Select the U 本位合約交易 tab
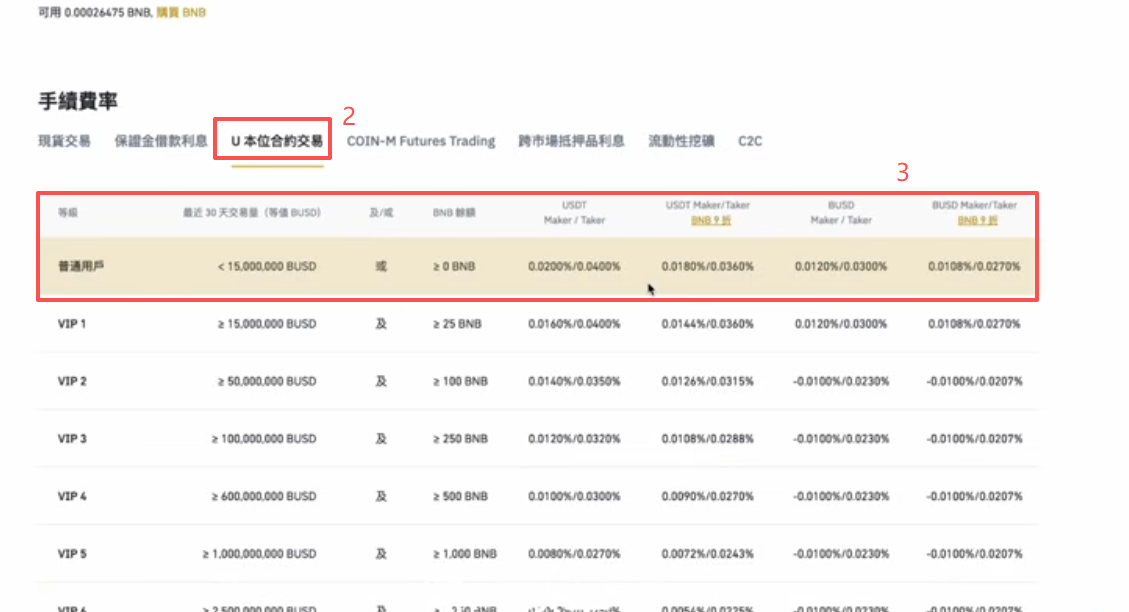1129x612 pixels. coord(276,141)
